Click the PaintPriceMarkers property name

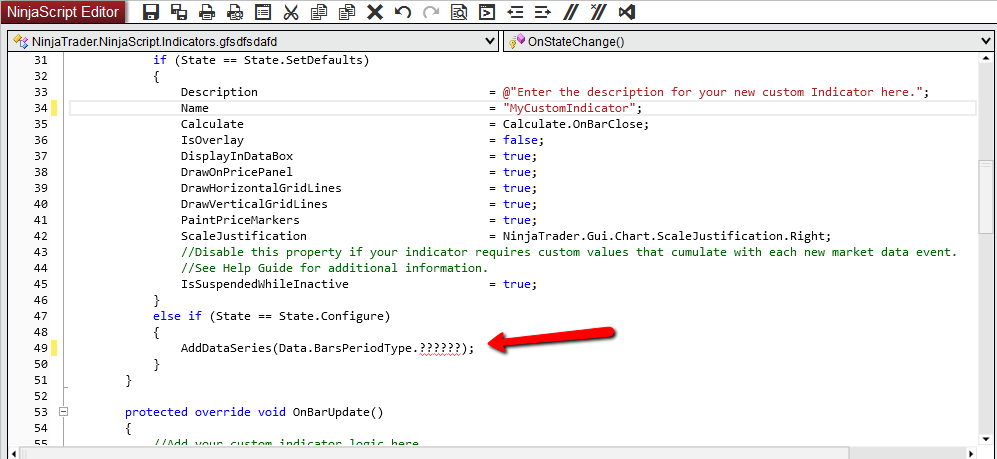(x=240, y=220)
